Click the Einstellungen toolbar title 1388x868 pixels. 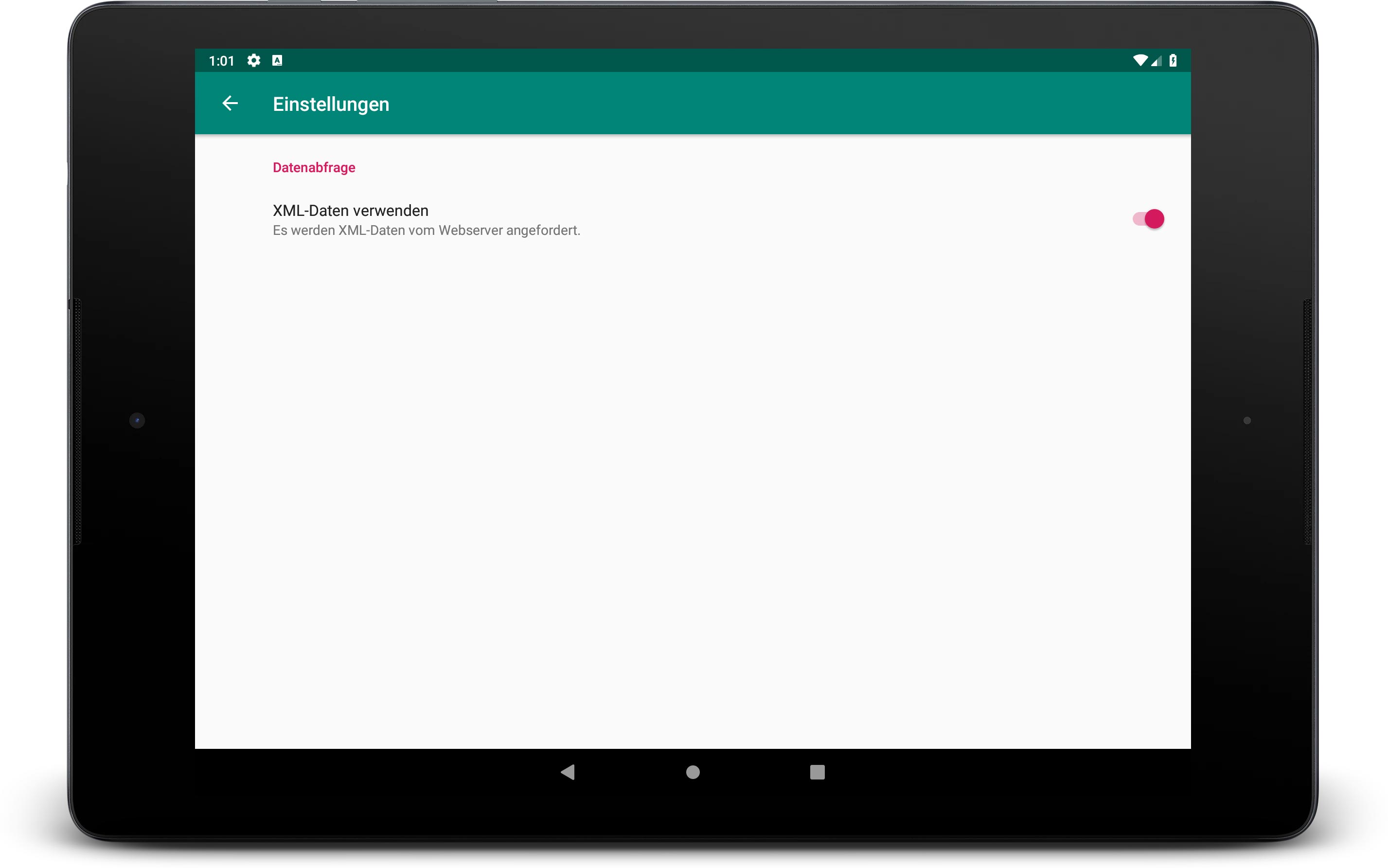point(331,105)
